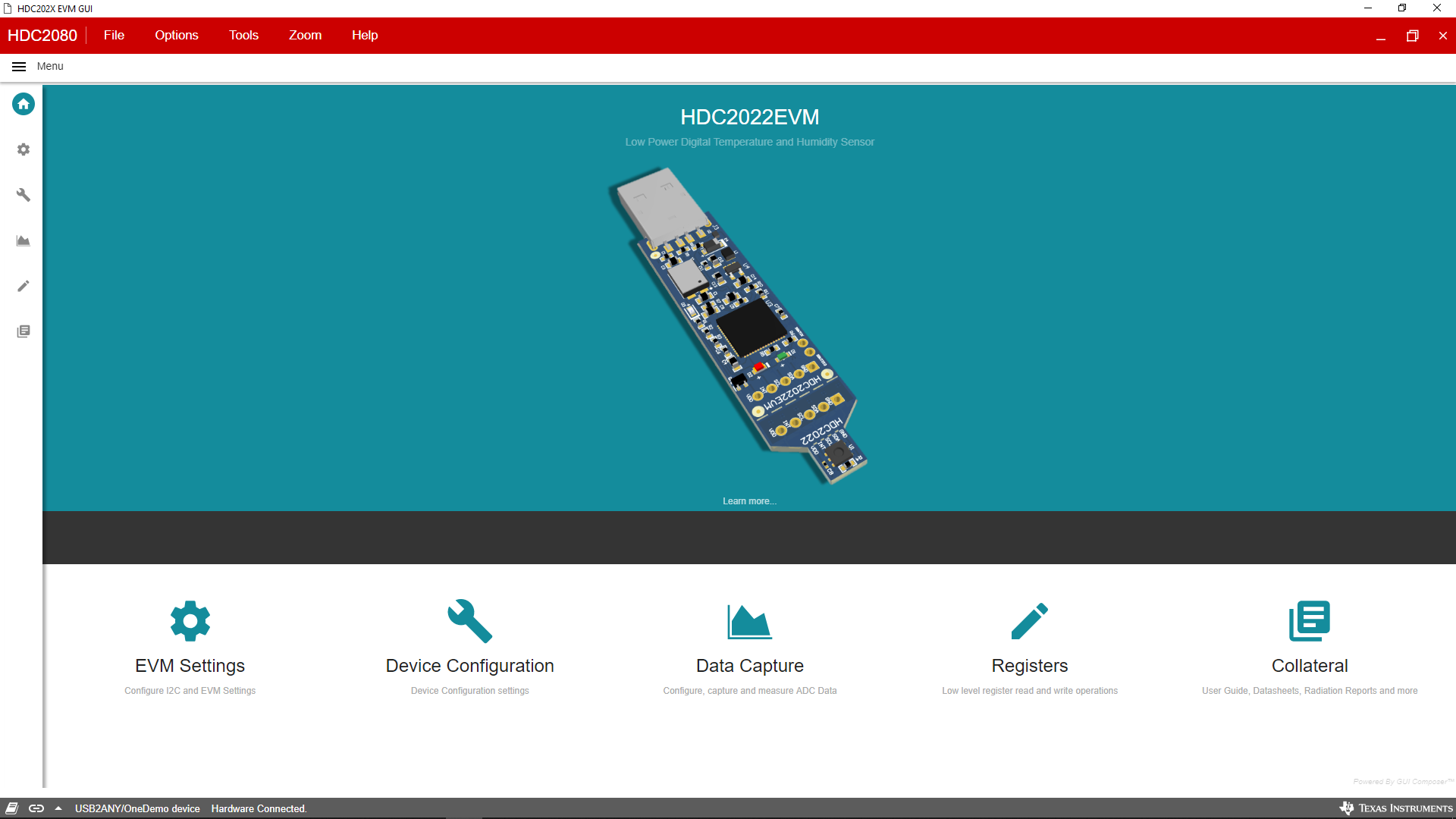Screen dimensions: 1456x819
Task: Go to Home in the sidebar
Action: (24, 104)
